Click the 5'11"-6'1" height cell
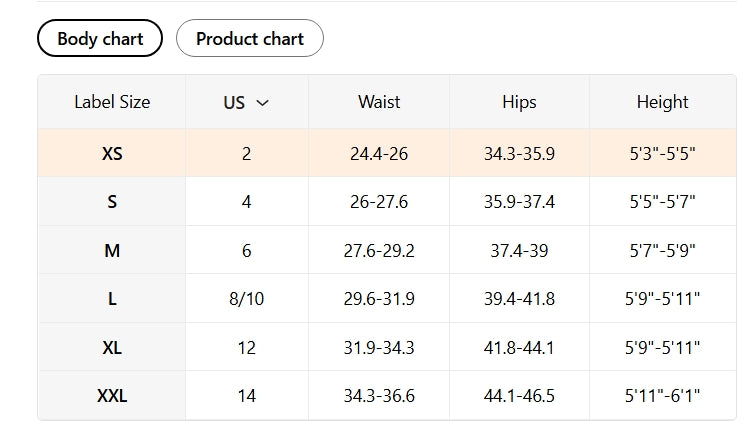Viewport: 753px width, 433px height. point(664,396)
